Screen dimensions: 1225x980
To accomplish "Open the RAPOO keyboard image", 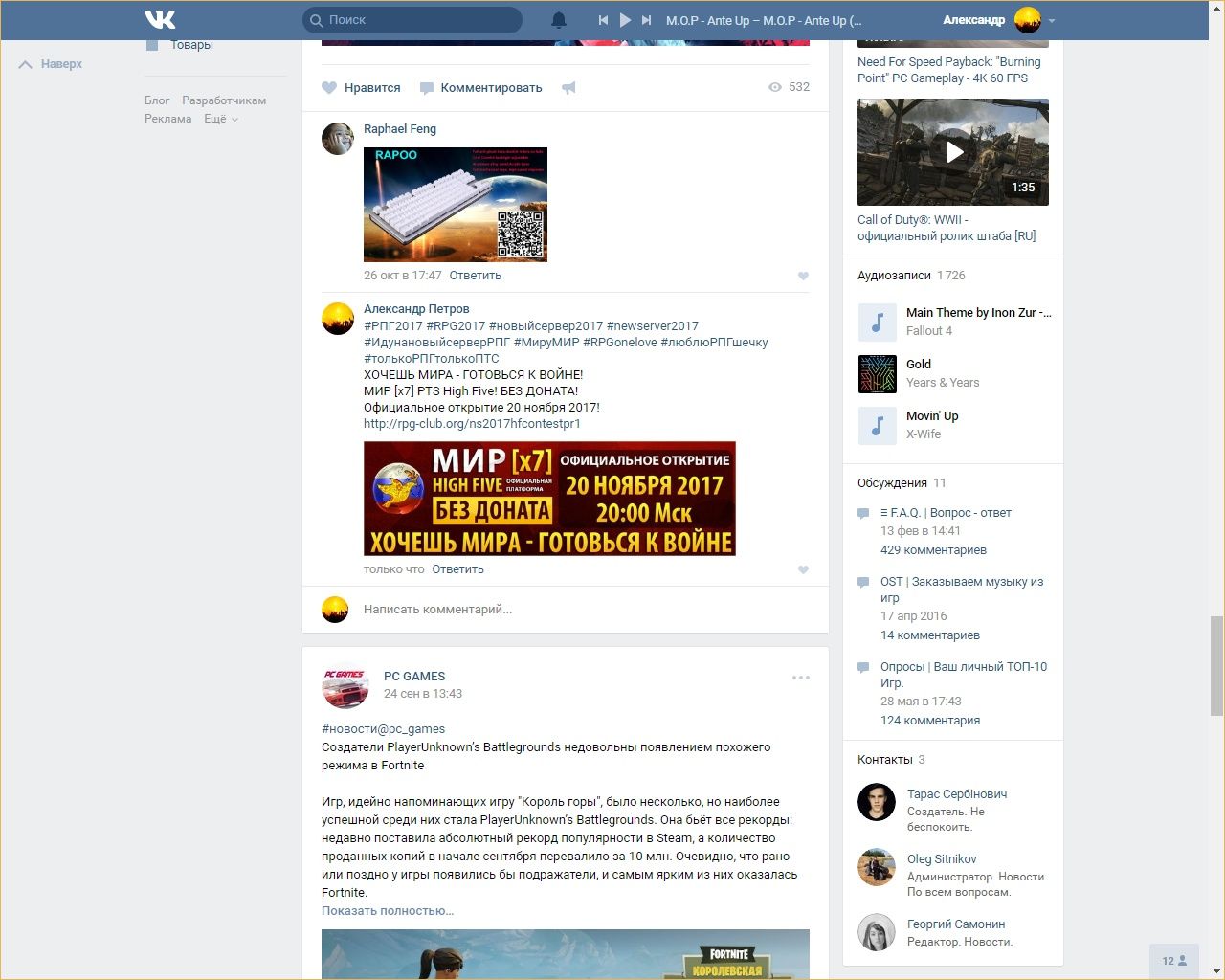I will [x=456, y=205].
